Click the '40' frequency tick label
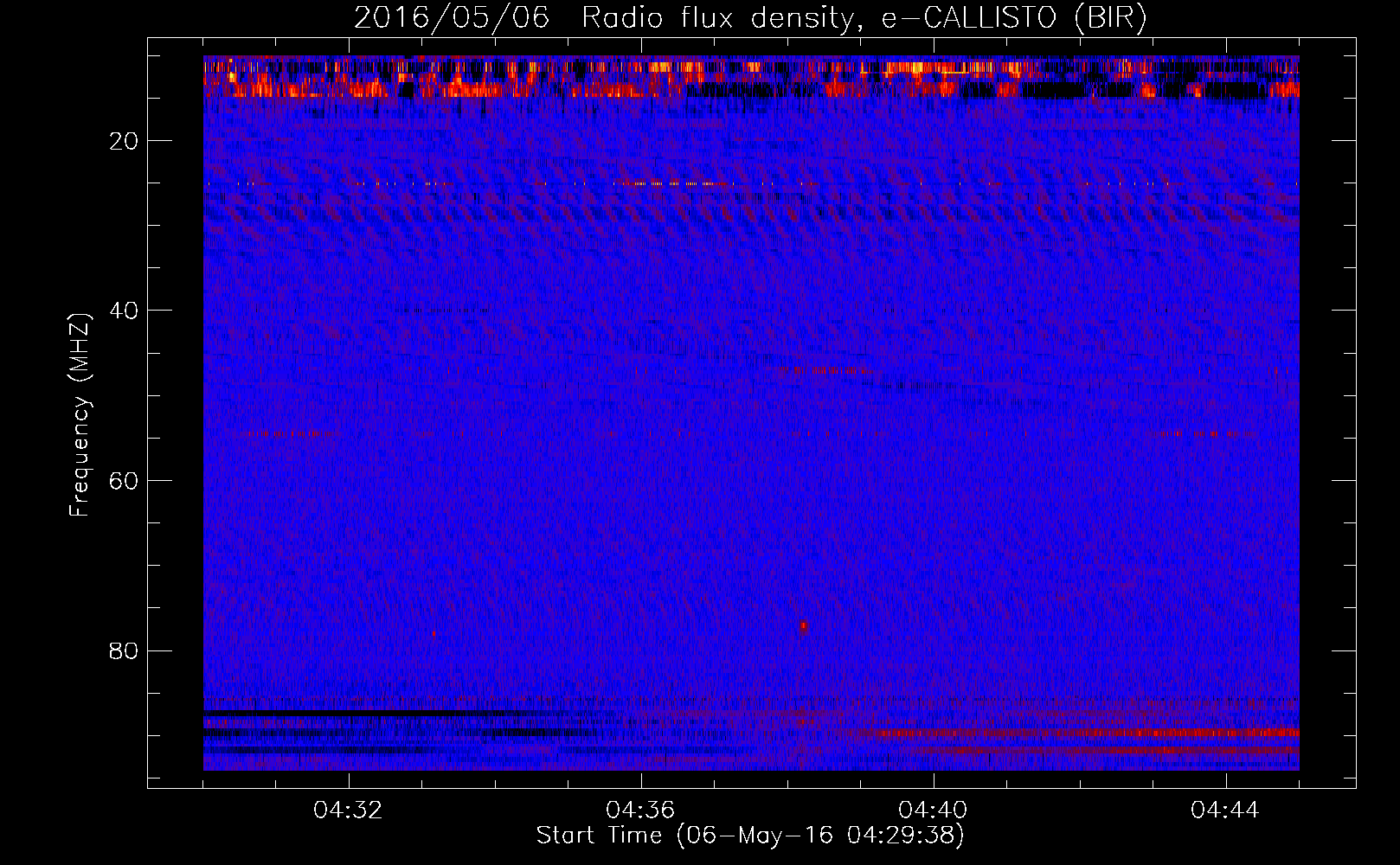 [125, 311]
